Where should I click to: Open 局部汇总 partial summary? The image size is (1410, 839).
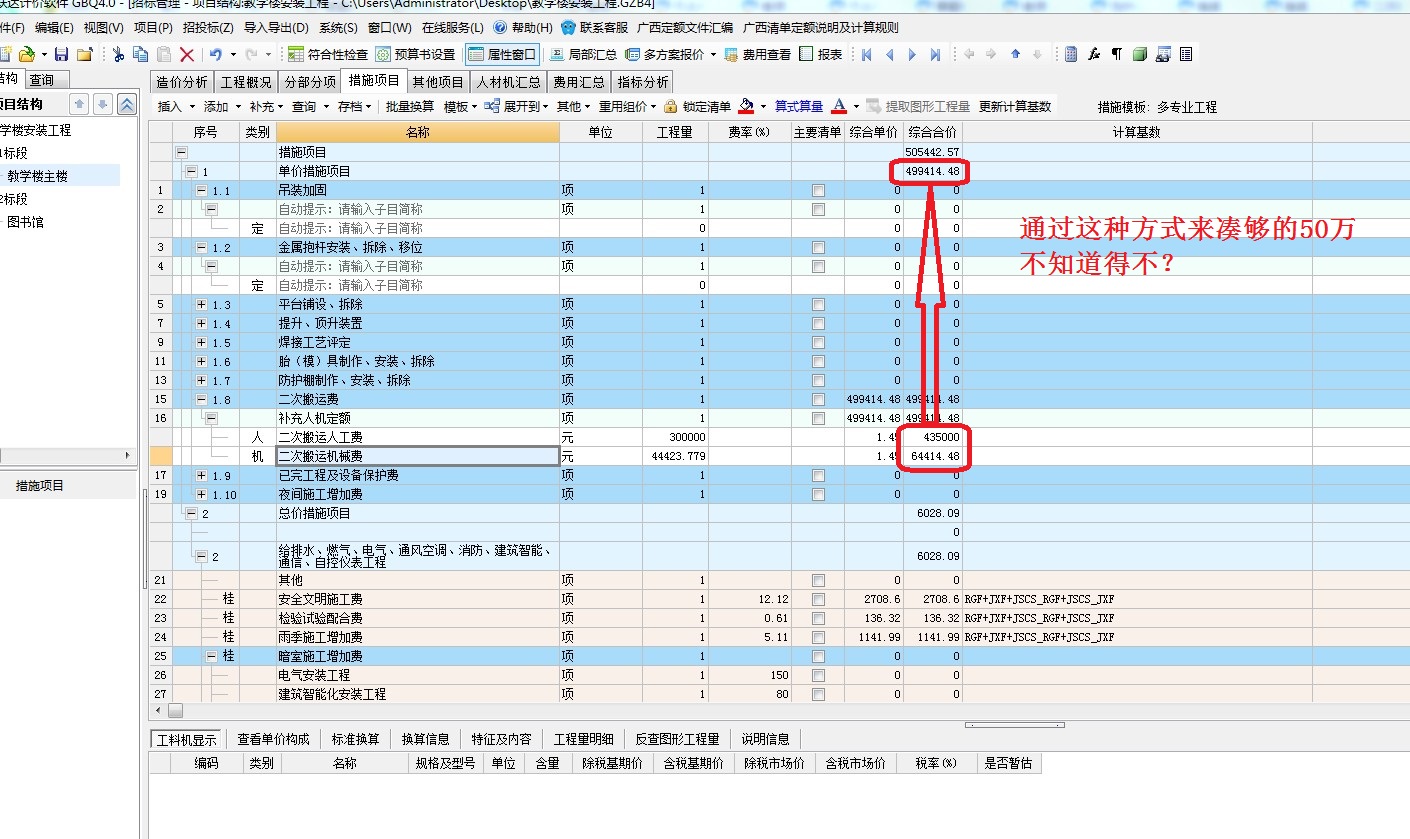583,54
